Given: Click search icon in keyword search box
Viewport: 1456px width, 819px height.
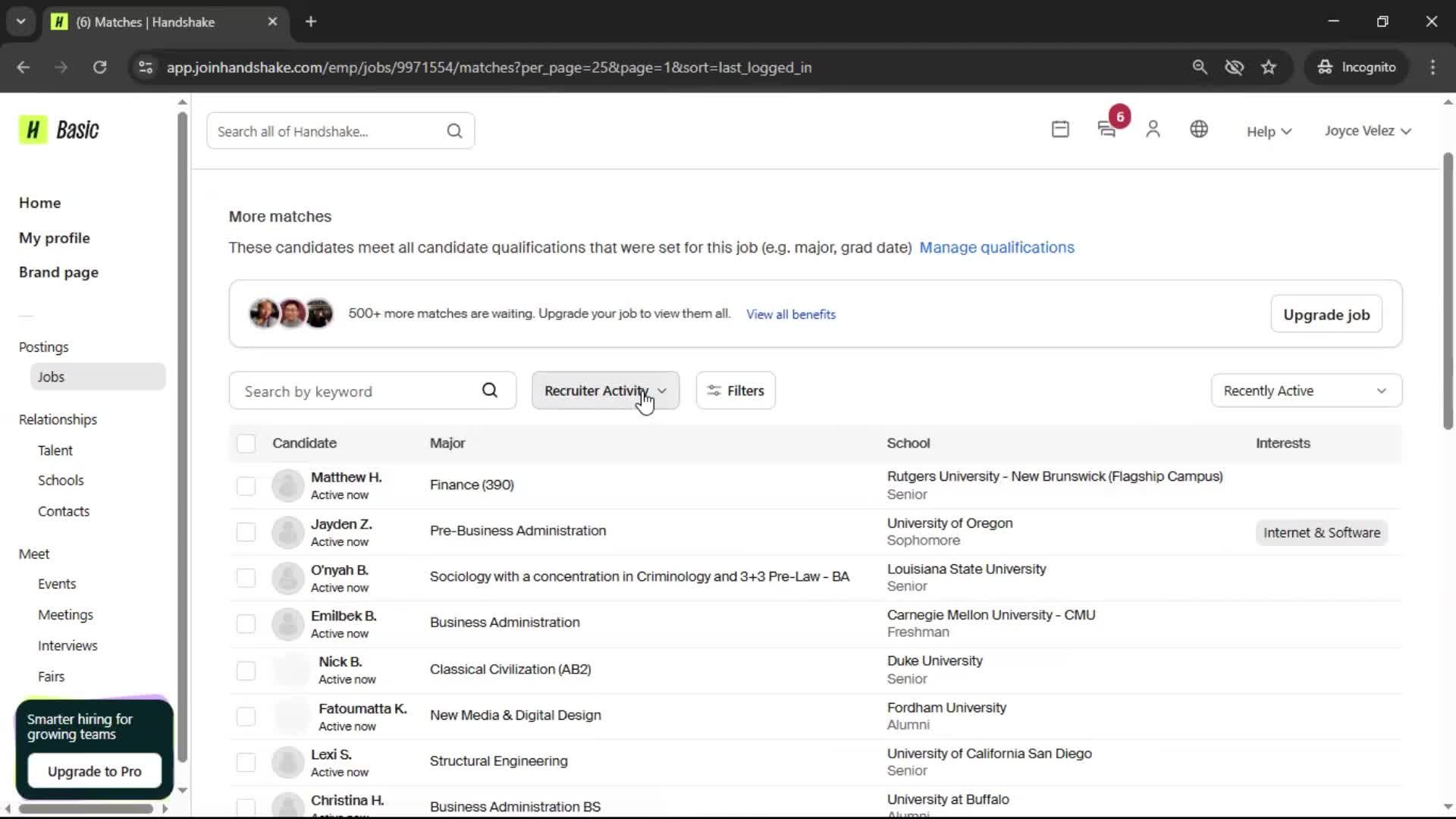Looking at the screenshot, I should pos(490,391).
